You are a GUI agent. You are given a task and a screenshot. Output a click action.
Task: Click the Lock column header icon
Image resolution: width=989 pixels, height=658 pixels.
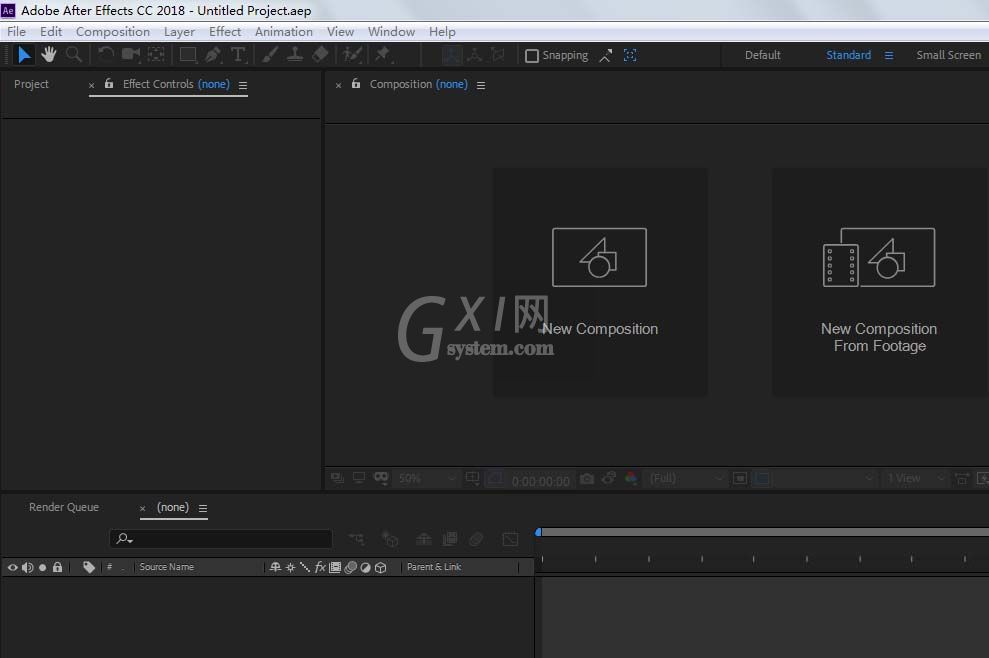[57, 567]
